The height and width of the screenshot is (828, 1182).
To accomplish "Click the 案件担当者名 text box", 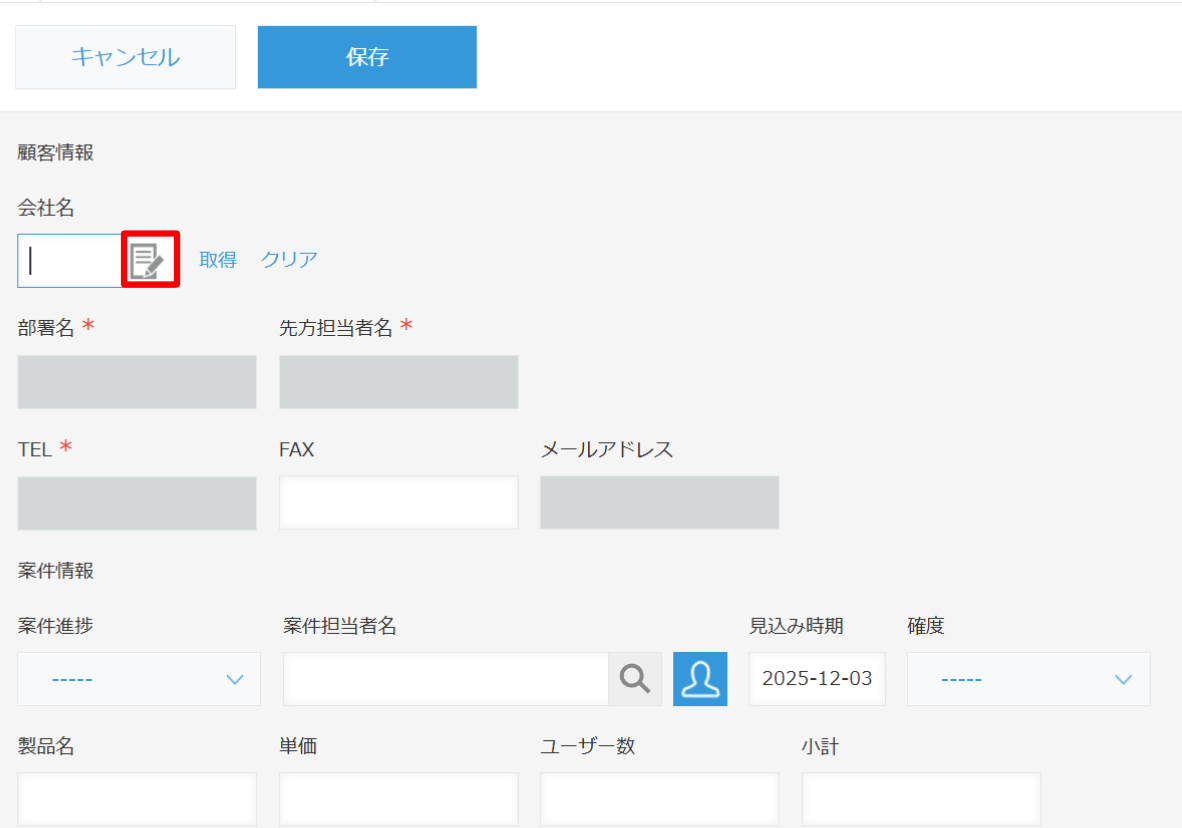I will 445,679.
